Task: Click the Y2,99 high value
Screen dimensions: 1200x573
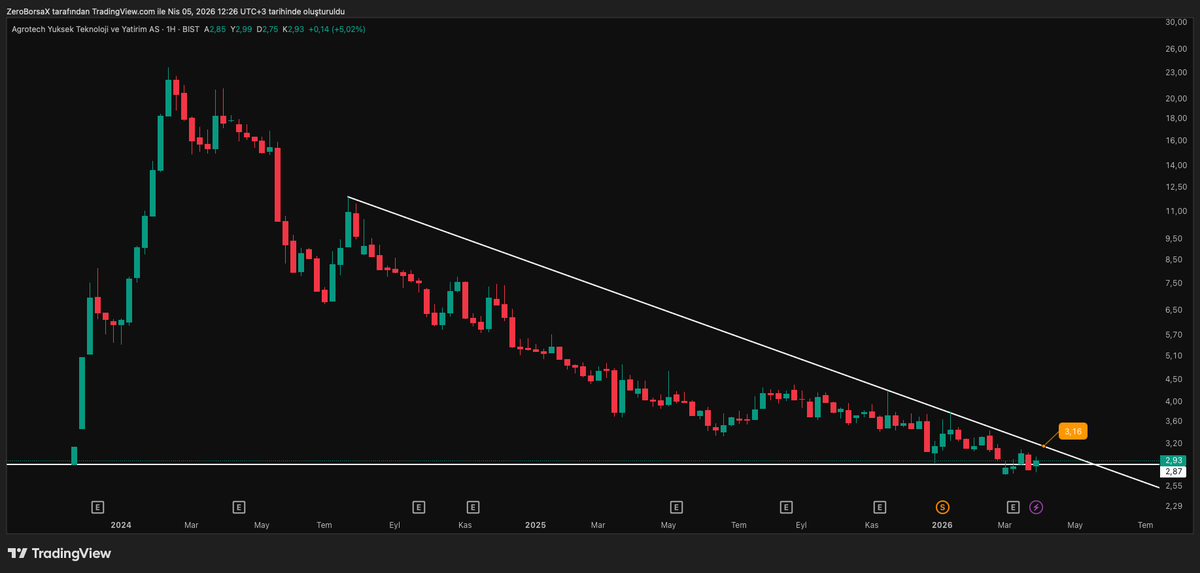Action: point(240,29)
